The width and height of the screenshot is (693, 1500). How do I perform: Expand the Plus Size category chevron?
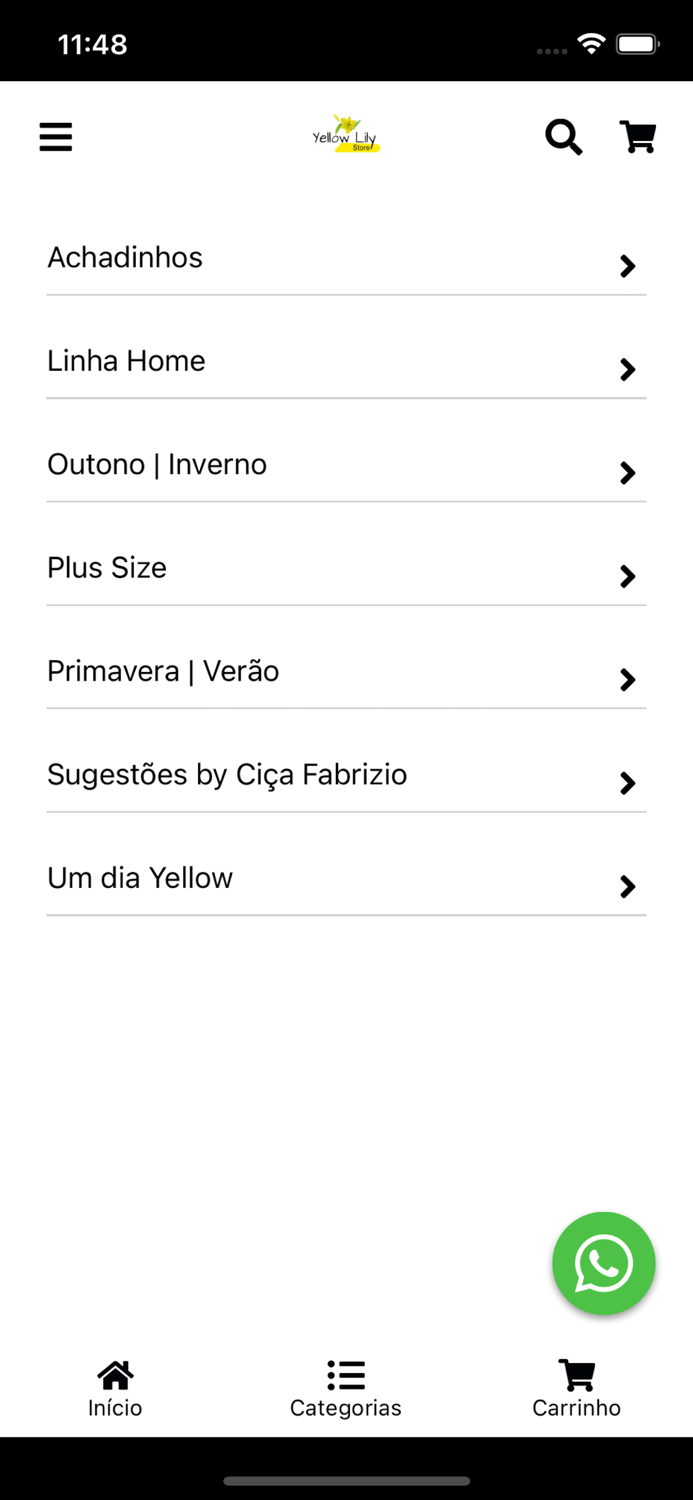tap(628, 576)
